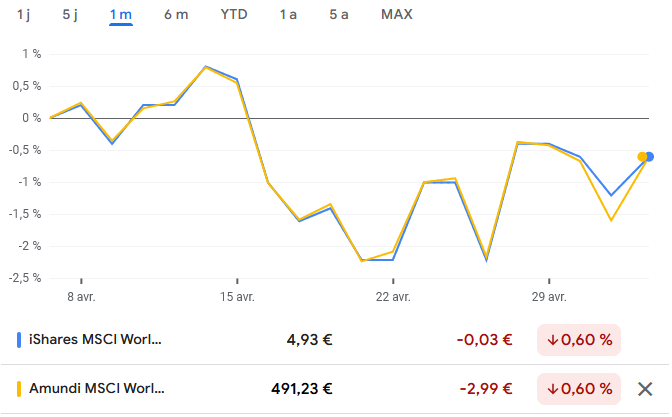This screenshot has height=417, width=672.
Task: Open the iShares MSCI World listing
Action: (x=95, y=339)
